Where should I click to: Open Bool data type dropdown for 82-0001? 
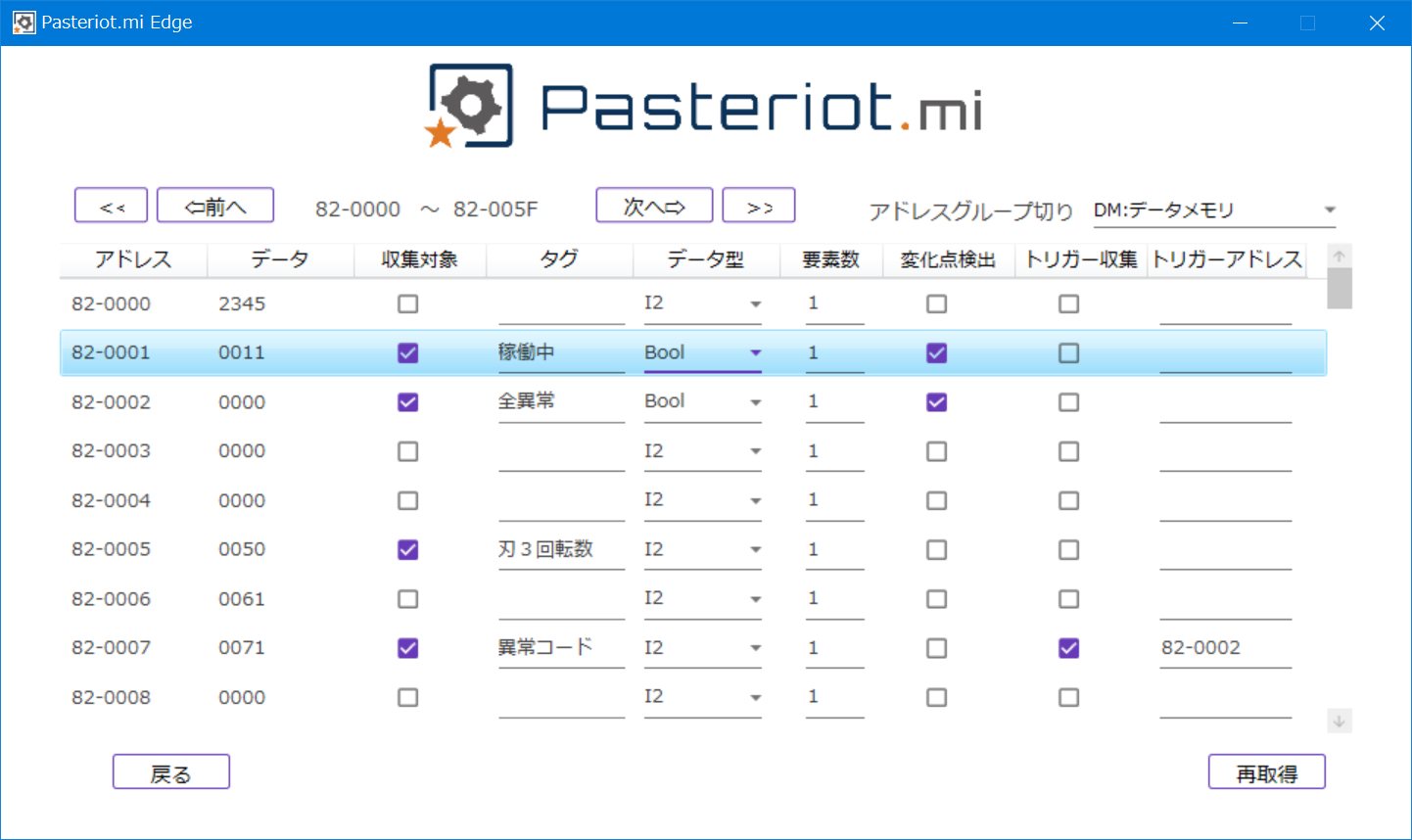pyautogui.click(x=703, y=353)
